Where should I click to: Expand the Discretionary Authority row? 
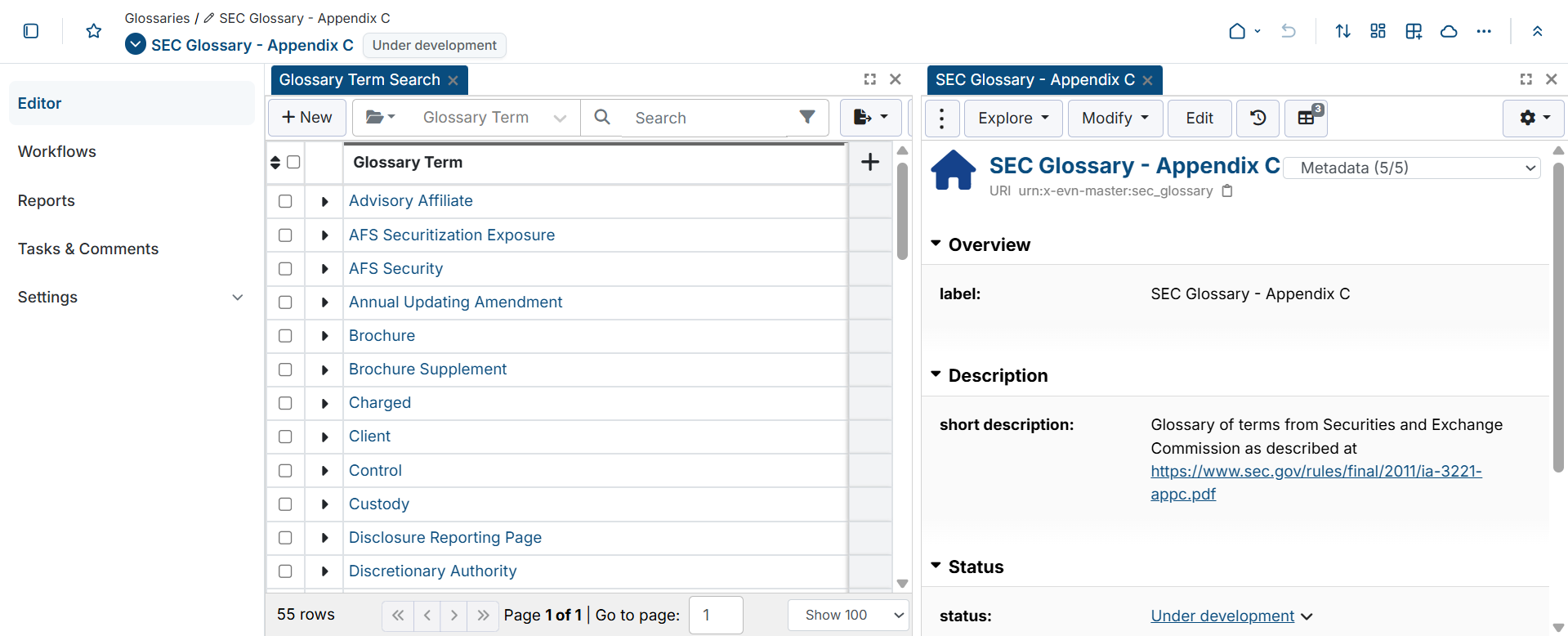click(x=324, y=571)
